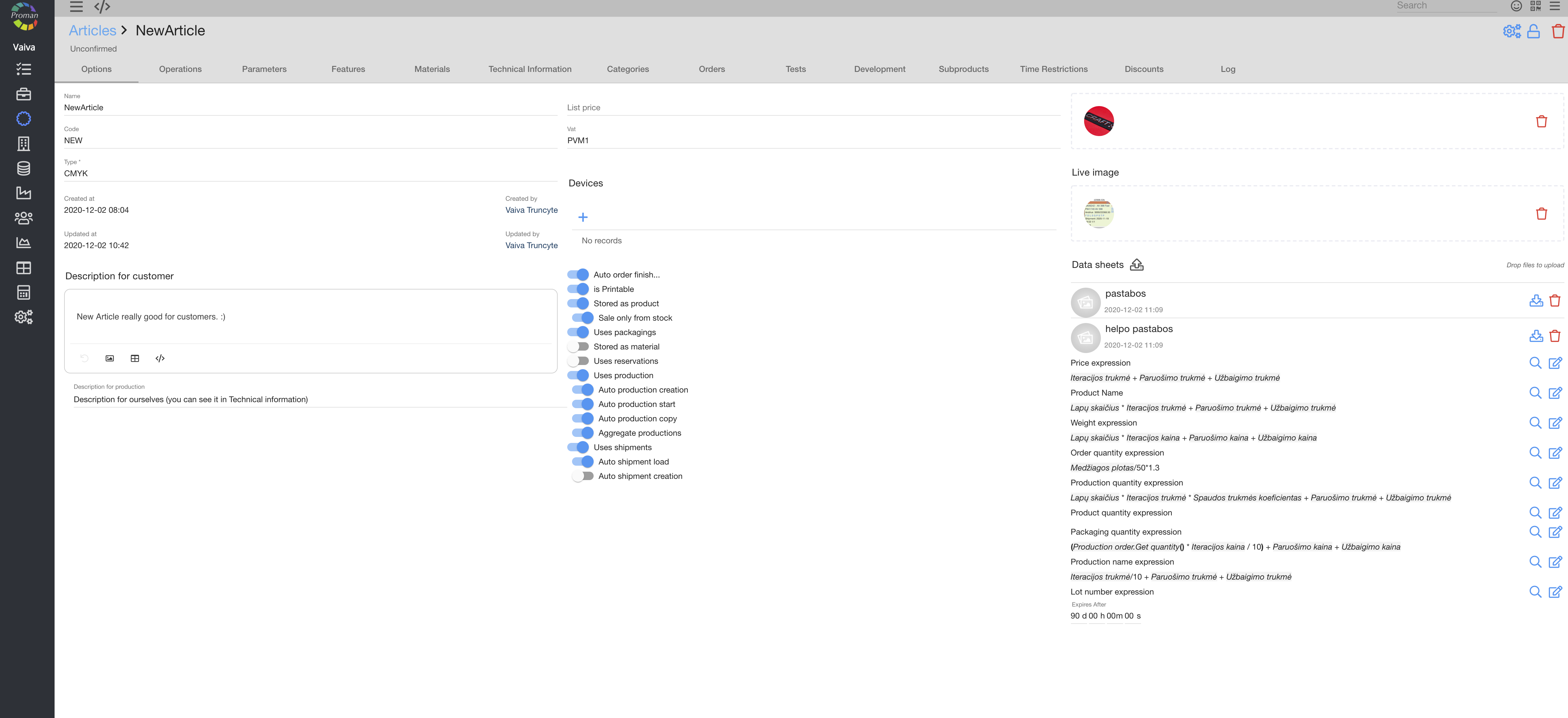Insert table in description editor
This screenshot has height=718, width=1568.
pyautogui.click(x=135, y=358)
